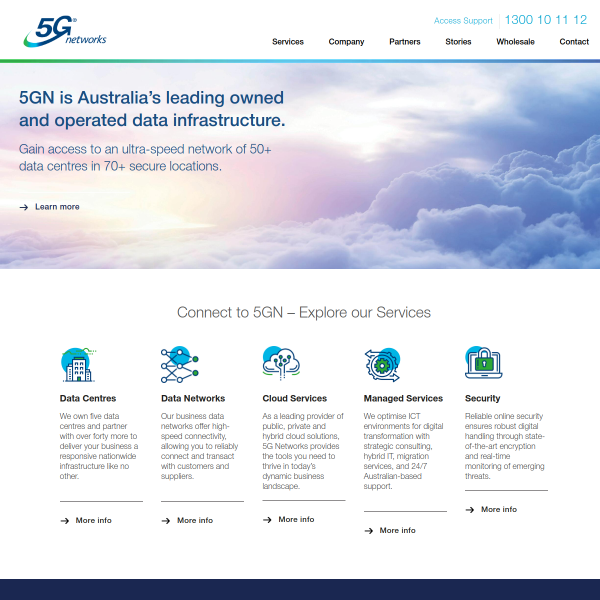The width and height of the screenshot is (600, 600).
Task: Open More info for Data Networks
Action: (x=195, y=520)
